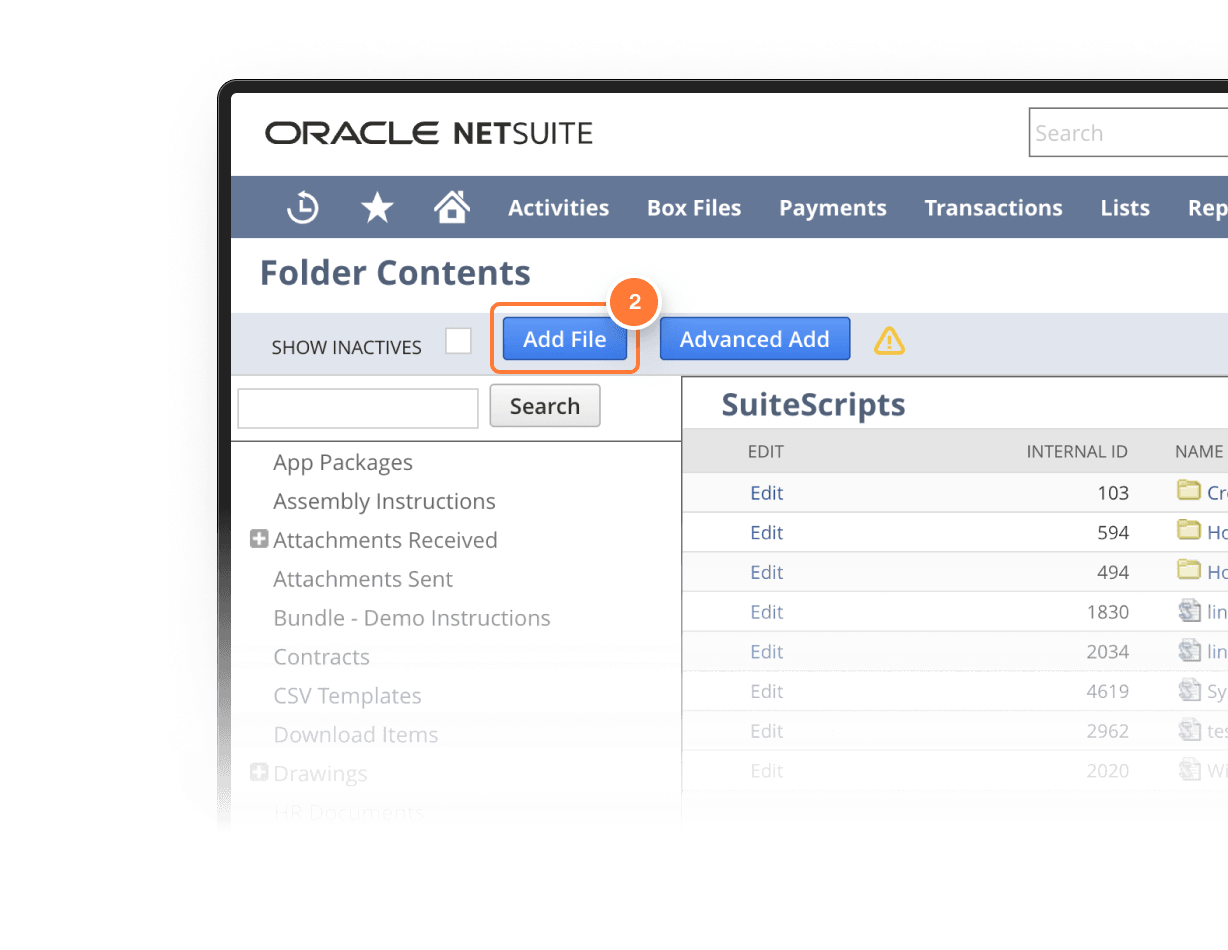Click the SuiteScripts folder heading

tap(814, 404)
